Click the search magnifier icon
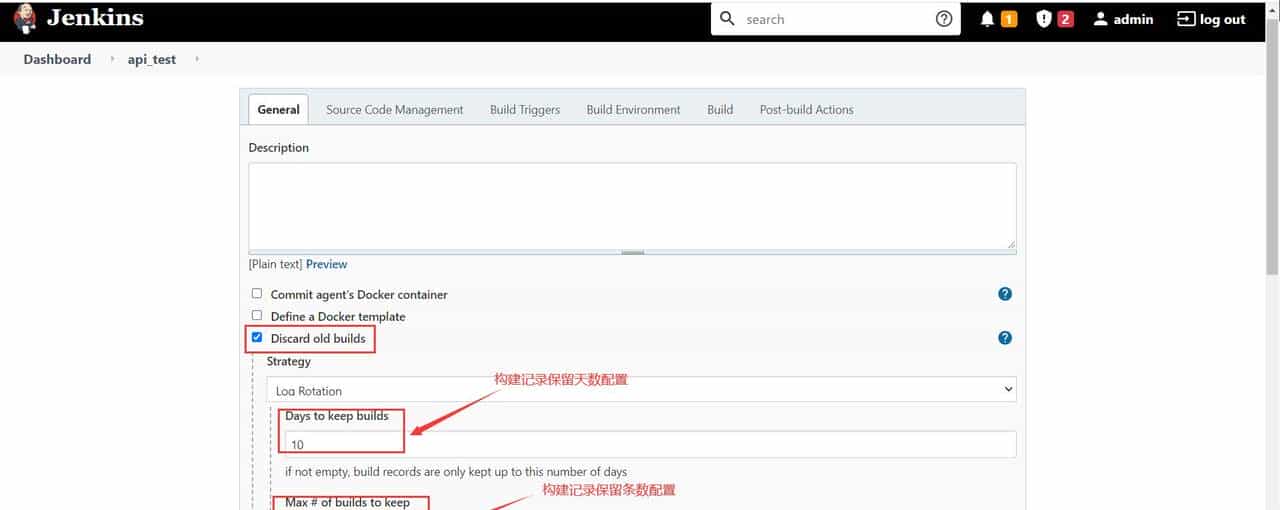Image resolution: width=1280 pixels, height=510 pixels. click(x=728, y=19)
